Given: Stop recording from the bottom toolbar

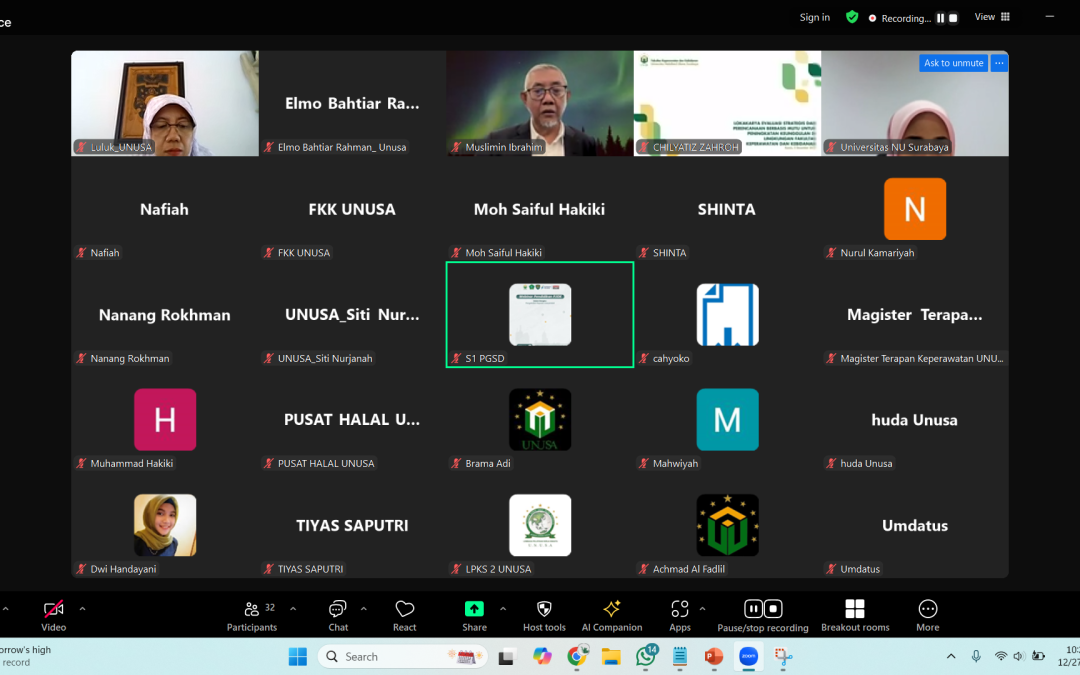Looking at the screenshot, I should pos(773,609).
